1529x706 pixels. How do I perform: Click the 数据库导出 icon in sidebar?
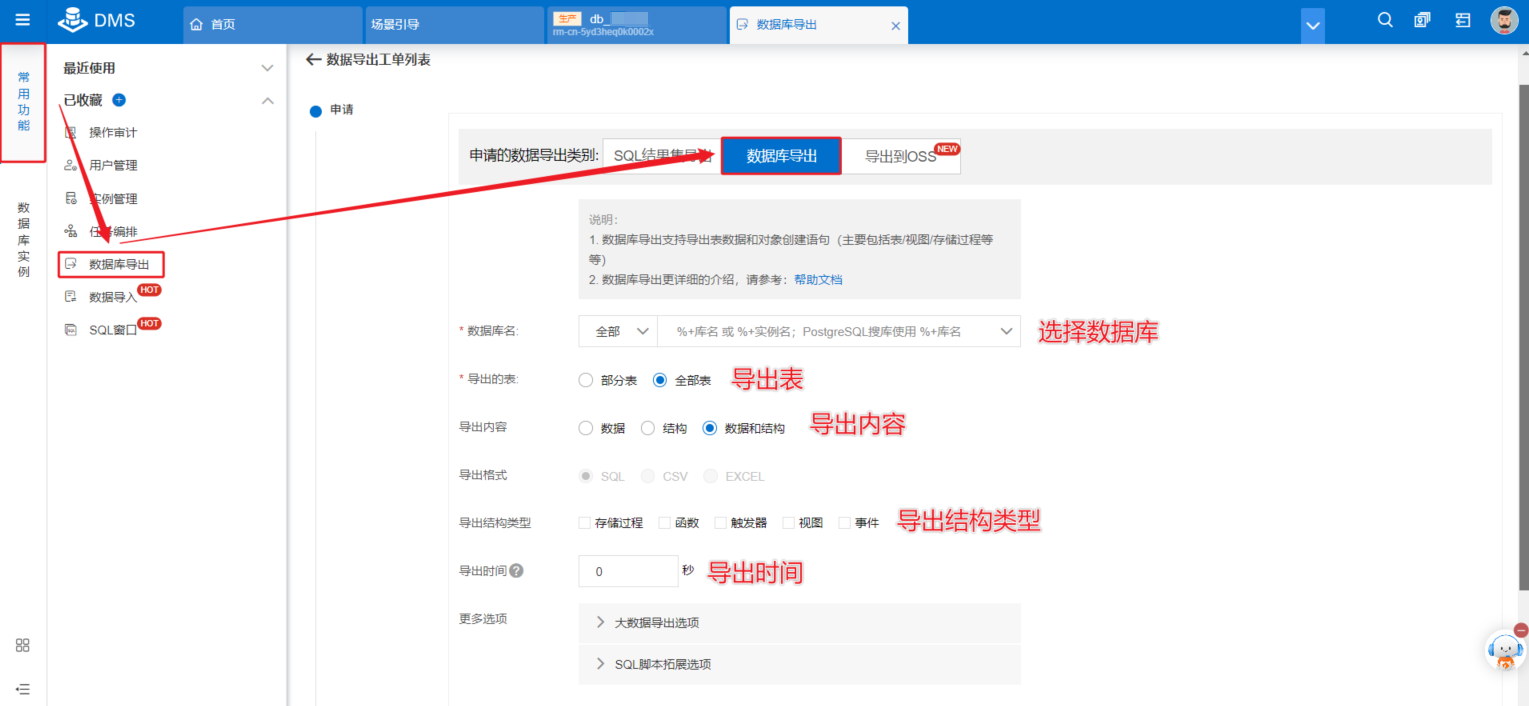click(70, 264)
